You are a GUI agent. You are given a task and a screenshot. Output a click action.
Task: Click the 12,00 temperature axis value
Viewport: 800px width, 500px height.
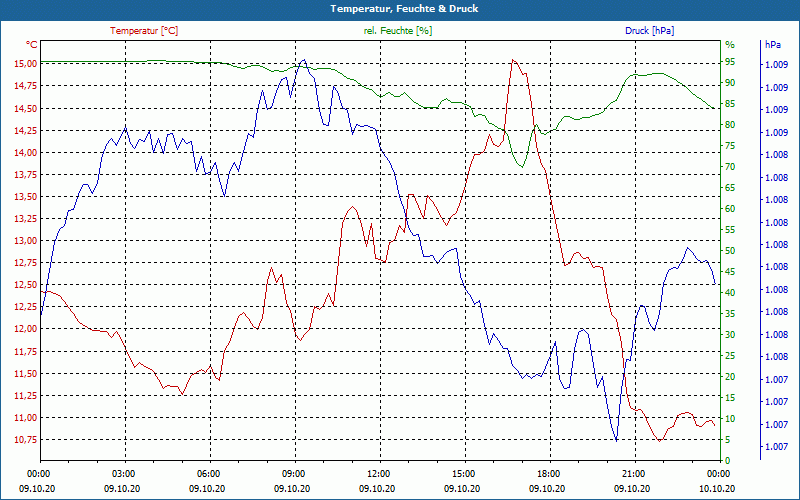coord(27,329)
